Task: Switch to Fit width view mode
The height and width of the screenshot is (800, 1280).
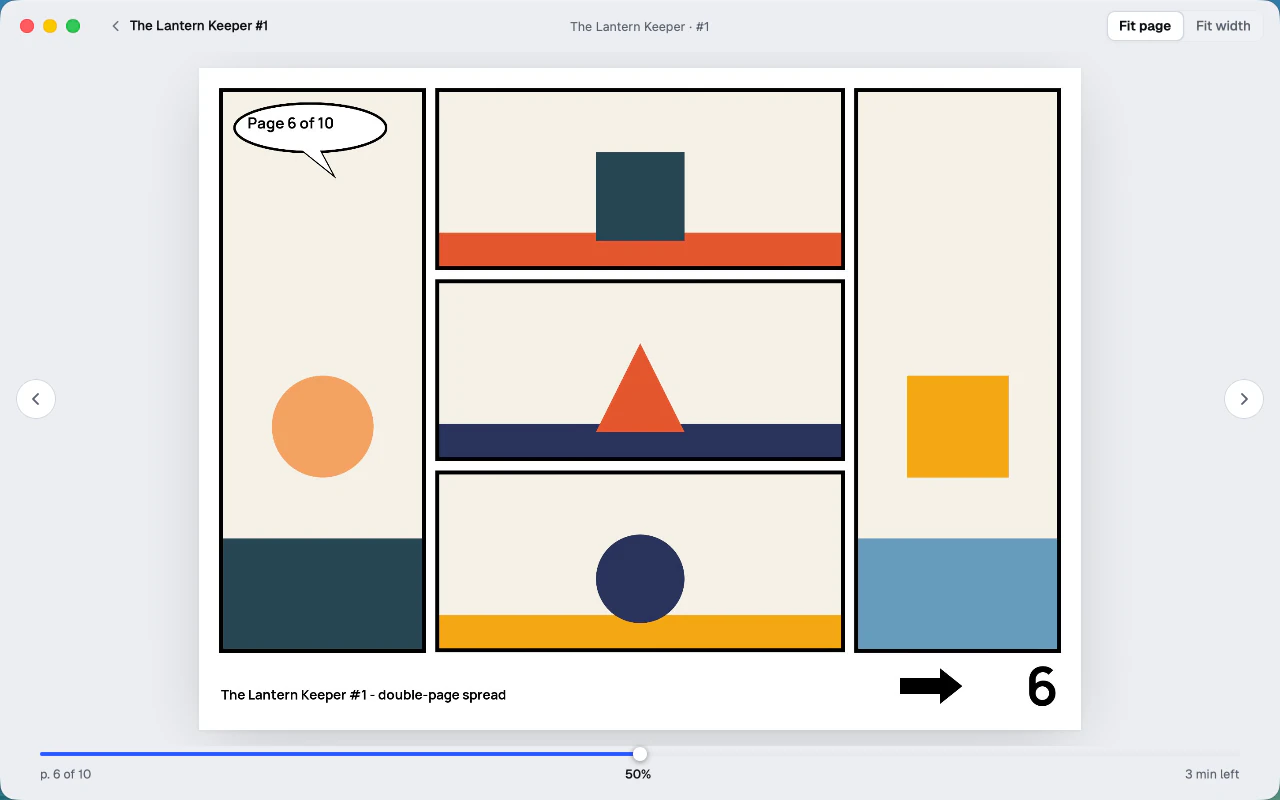Action: (1223, 26)
